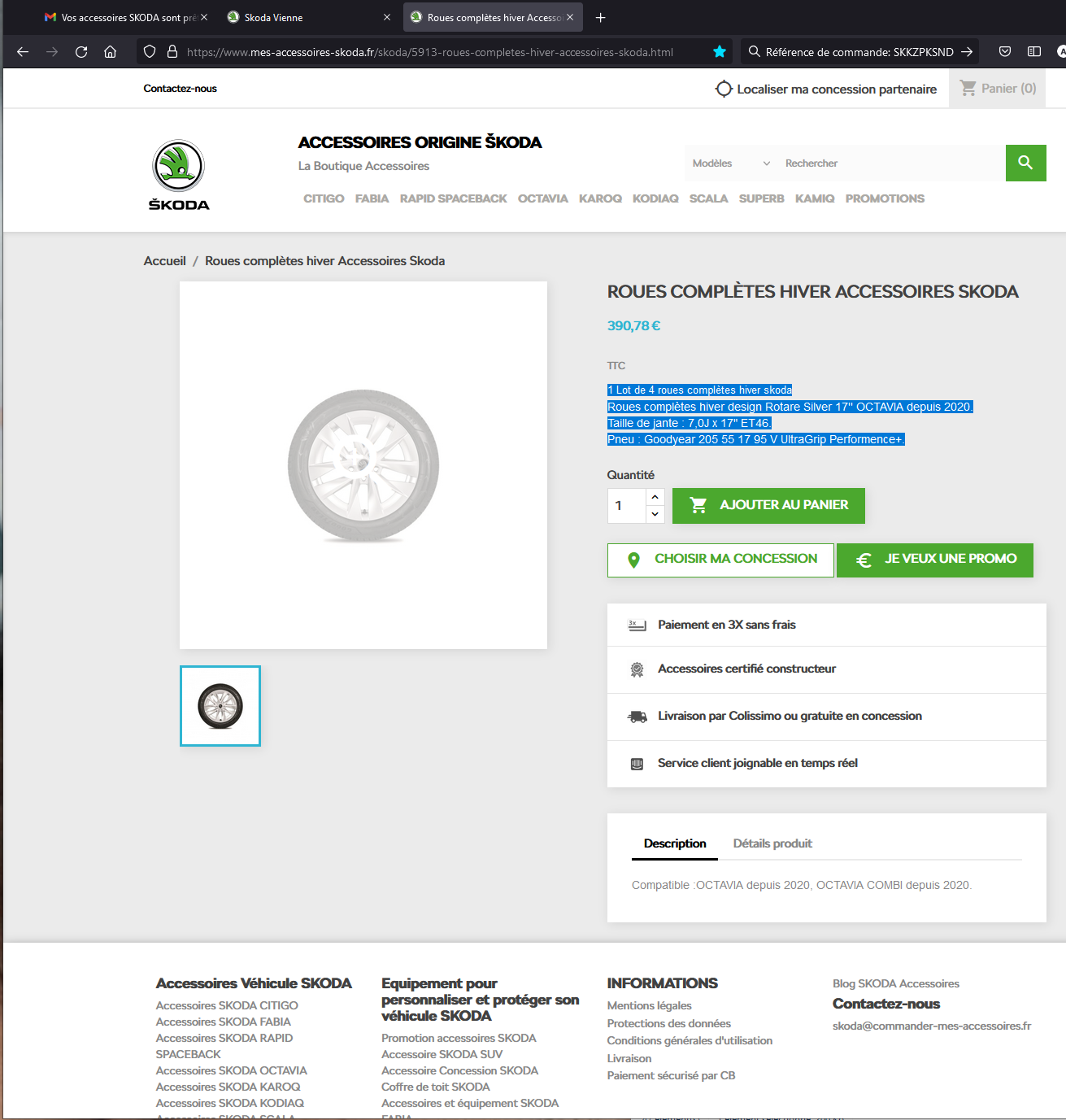This screenshot has height=1120, width=1066.
Task: Click the Škoda logo
Action: (x=179, y=175)
